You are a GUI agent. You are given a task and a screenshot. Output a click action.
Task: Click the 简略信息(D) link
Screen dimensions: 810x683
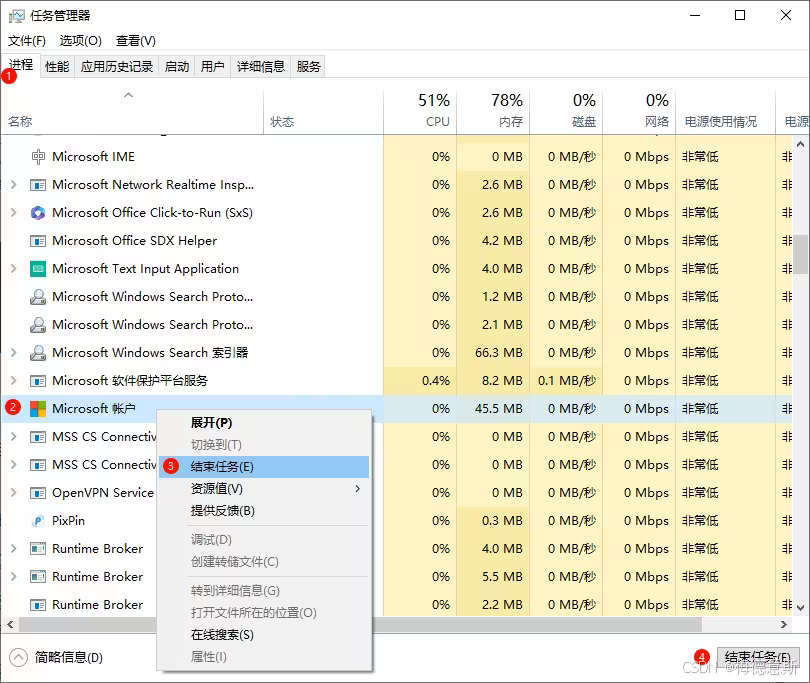coord(69,658)
